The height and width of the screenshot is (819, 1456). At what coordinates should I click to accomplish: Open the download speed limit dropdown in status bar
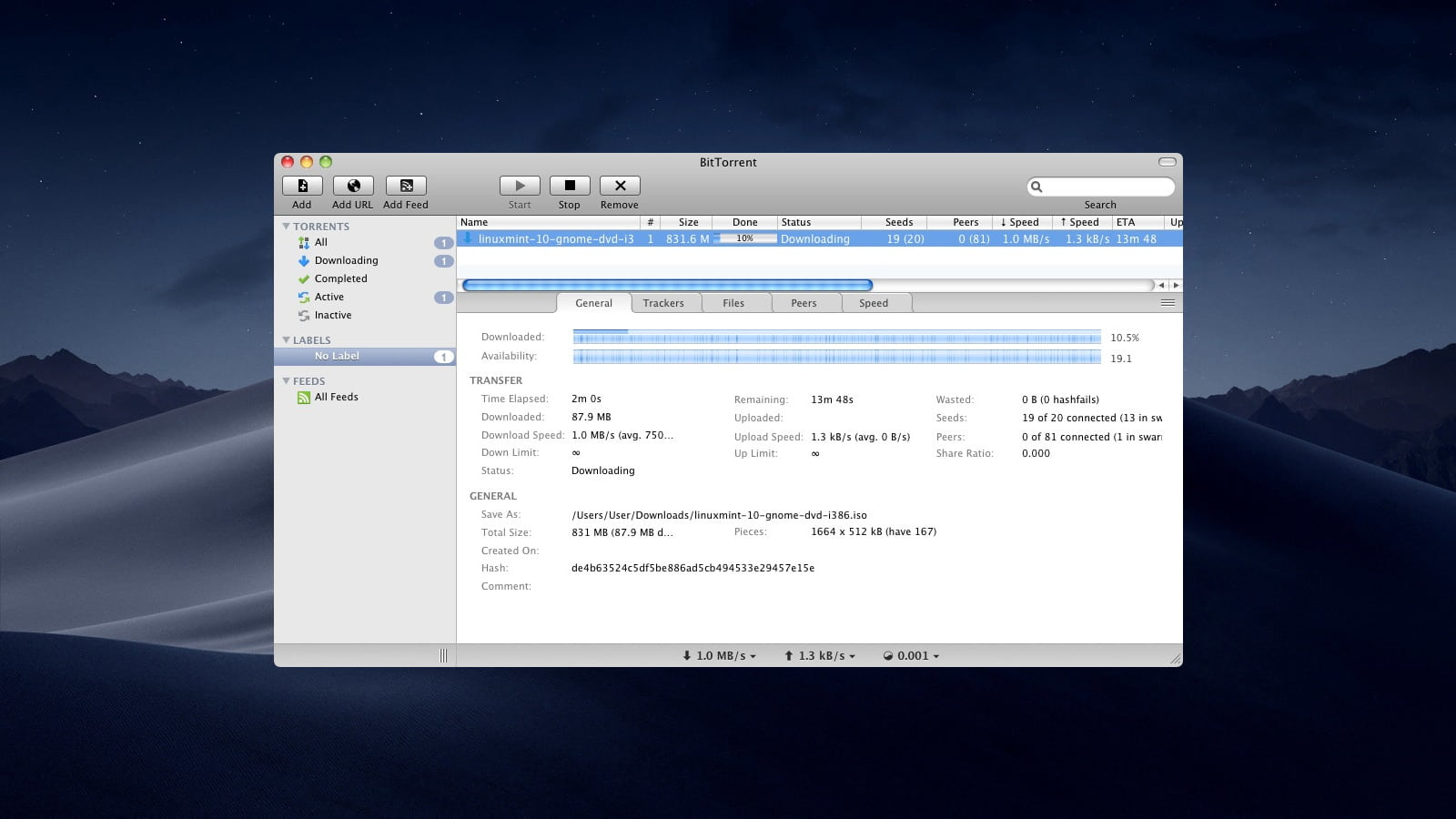click(720, 655)
